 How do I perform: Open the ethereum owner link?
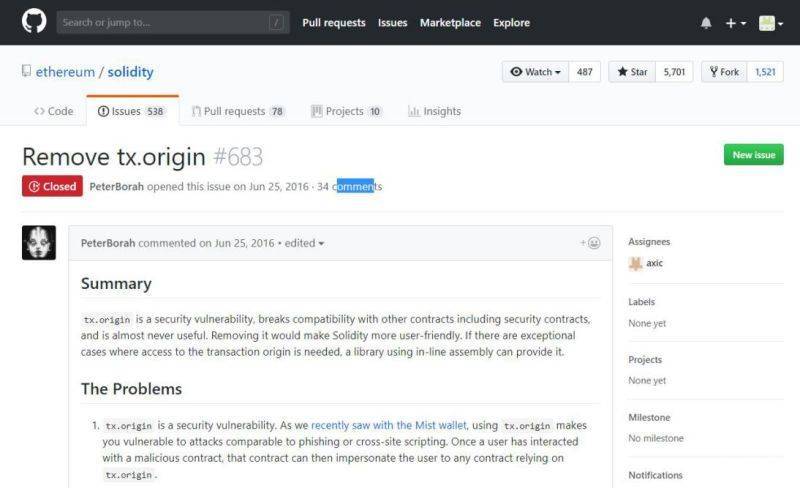click(x=65, y=72)
